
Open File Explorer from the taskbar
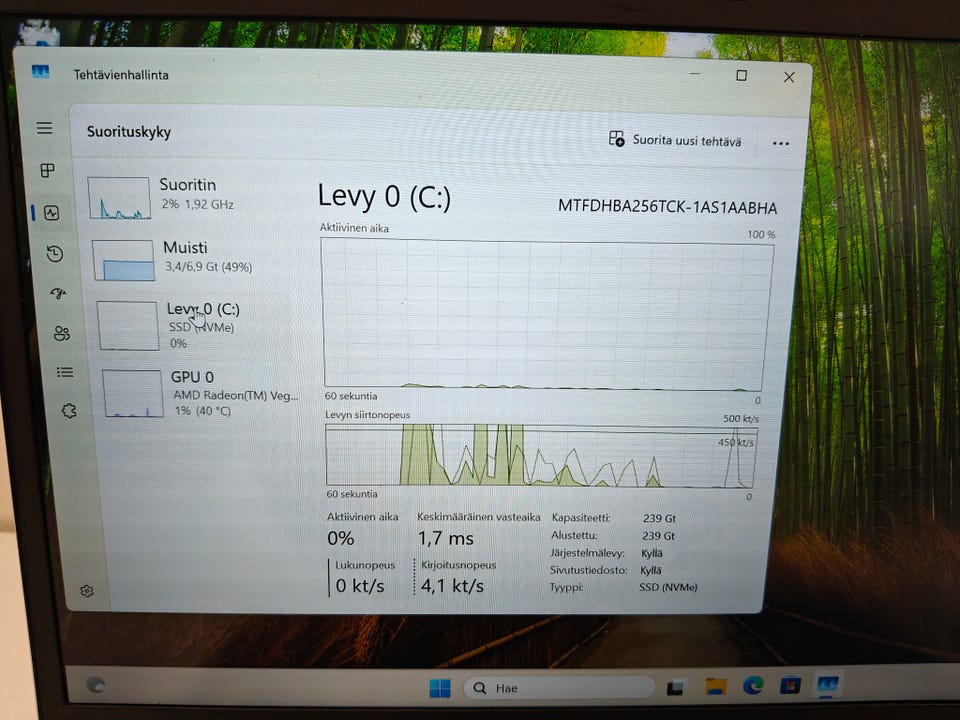click(715, 686)
